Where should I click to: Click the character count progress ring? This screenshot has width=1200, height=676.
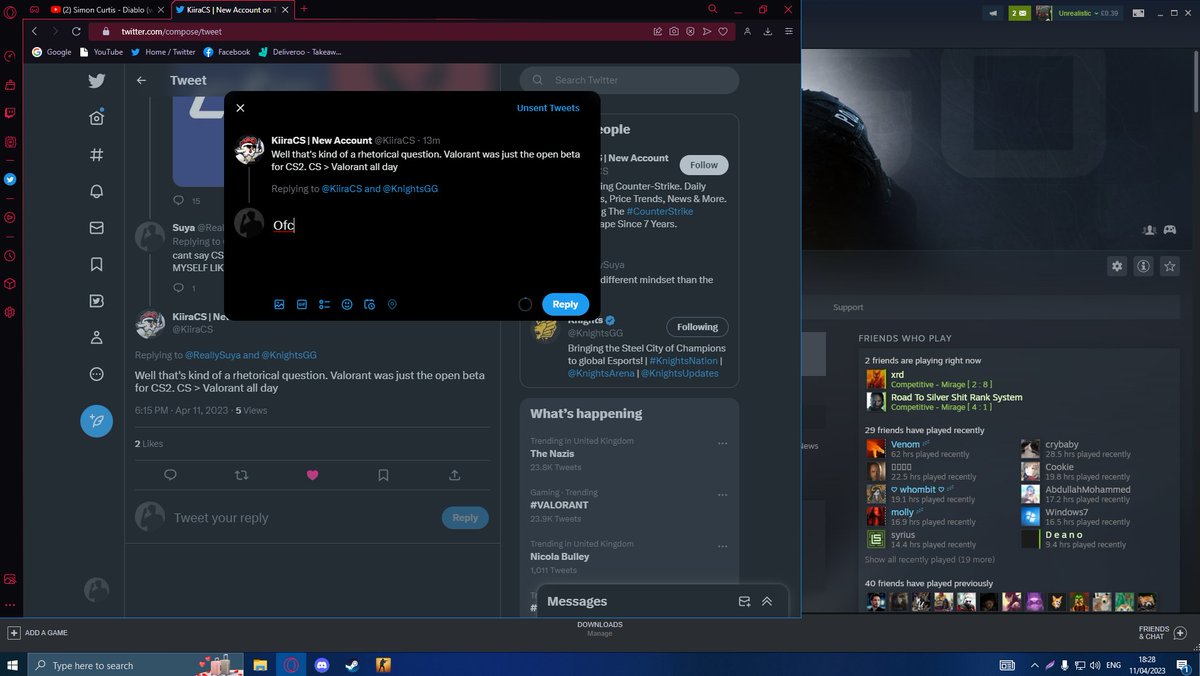click(x=525, y=304)
